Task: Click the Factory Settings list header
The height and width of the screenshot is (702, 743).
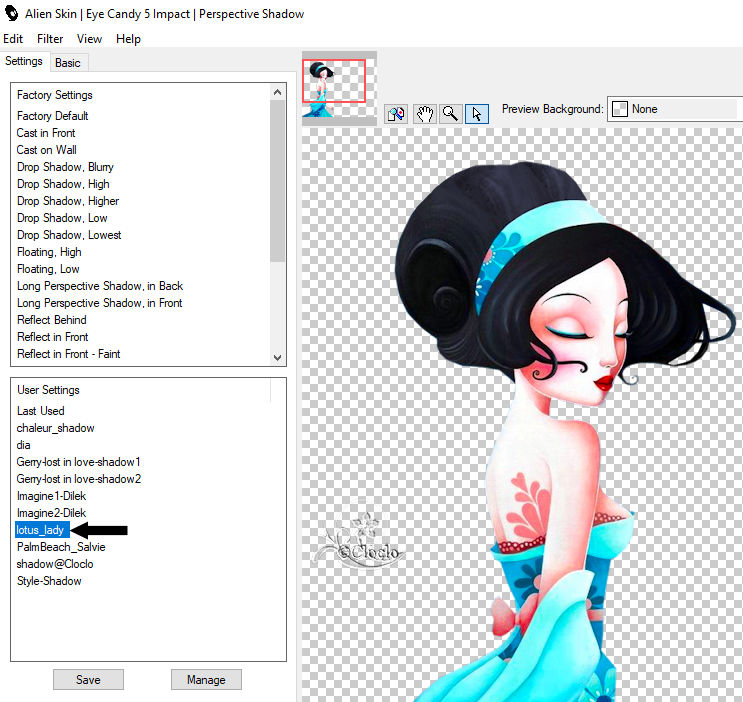Action: coord(55,95)
